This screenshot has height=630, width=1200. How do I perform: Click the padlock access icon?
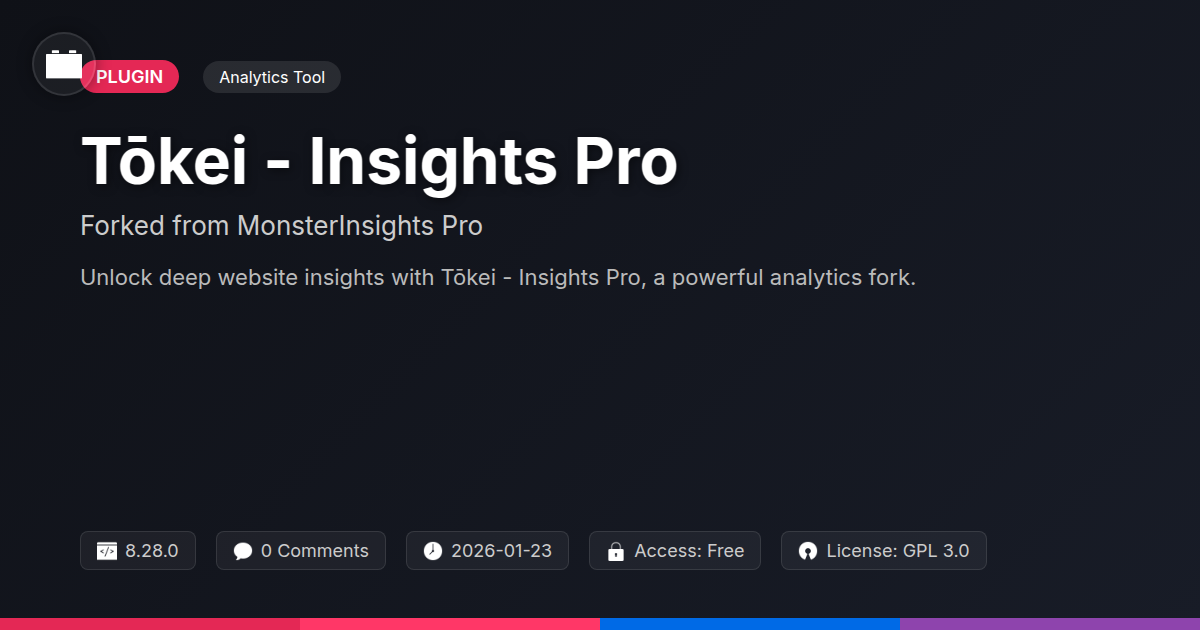616,551
